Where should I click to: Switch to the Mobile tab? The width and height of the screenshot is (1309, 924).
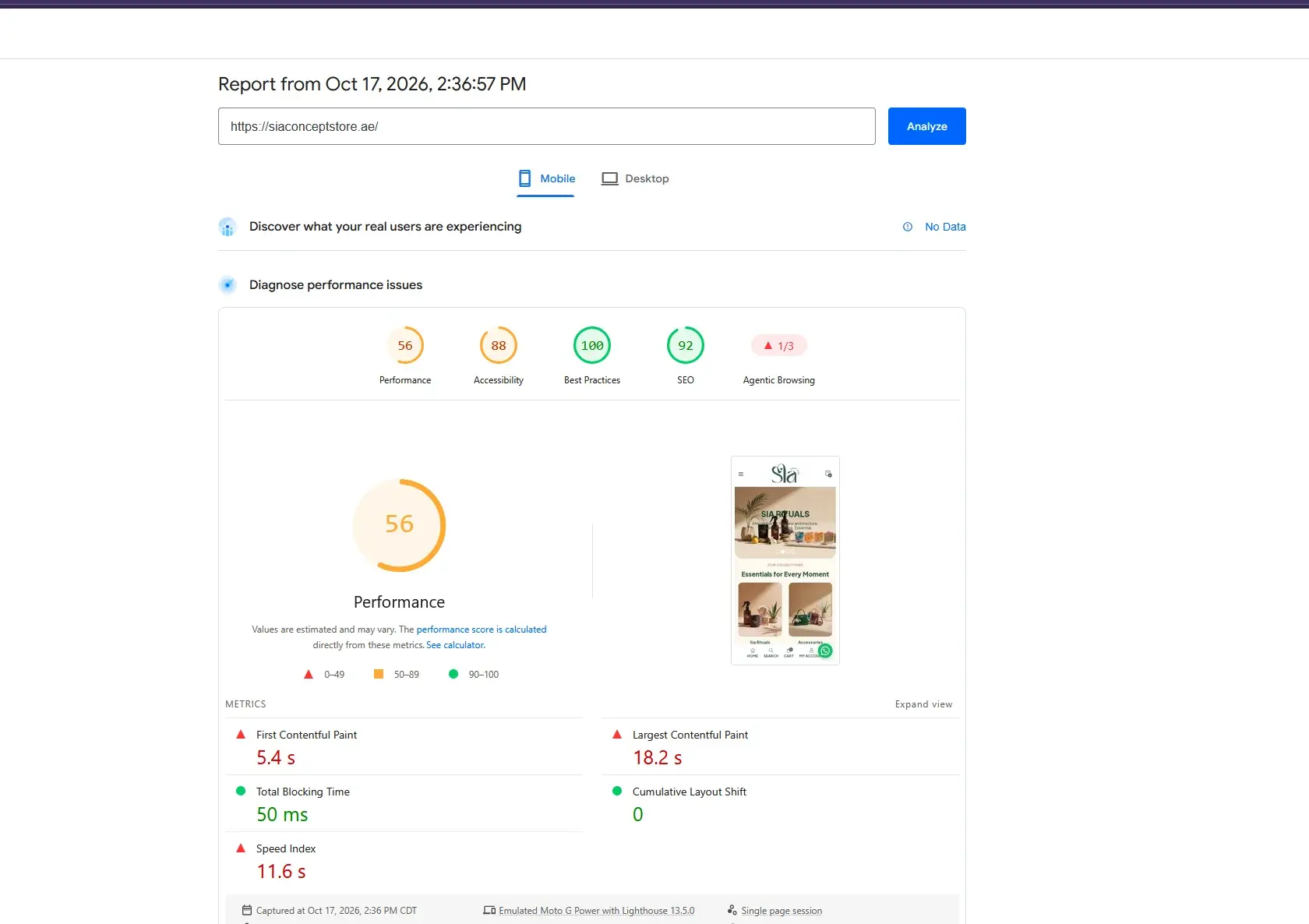tap(545, 178)
